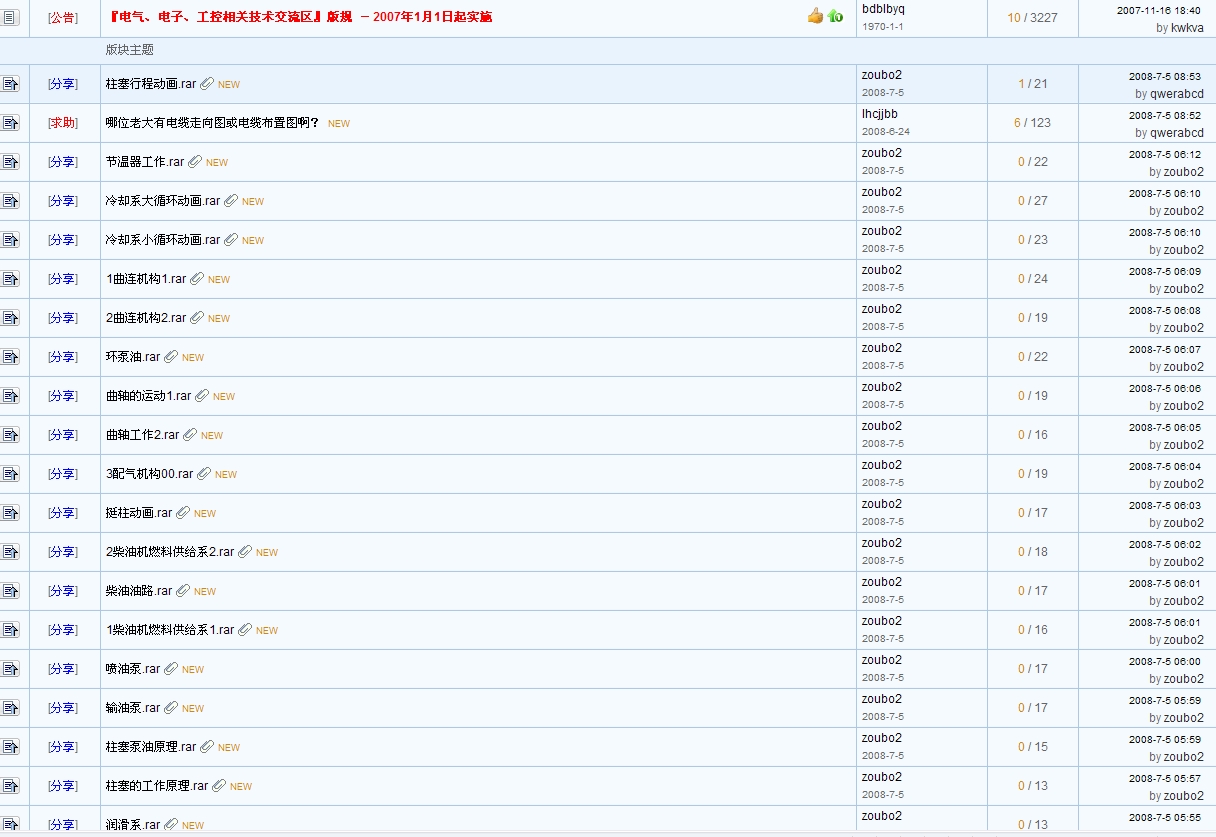Click the paperclip attachment icon after 节温器工作.rar

click(x=195, y=162)
